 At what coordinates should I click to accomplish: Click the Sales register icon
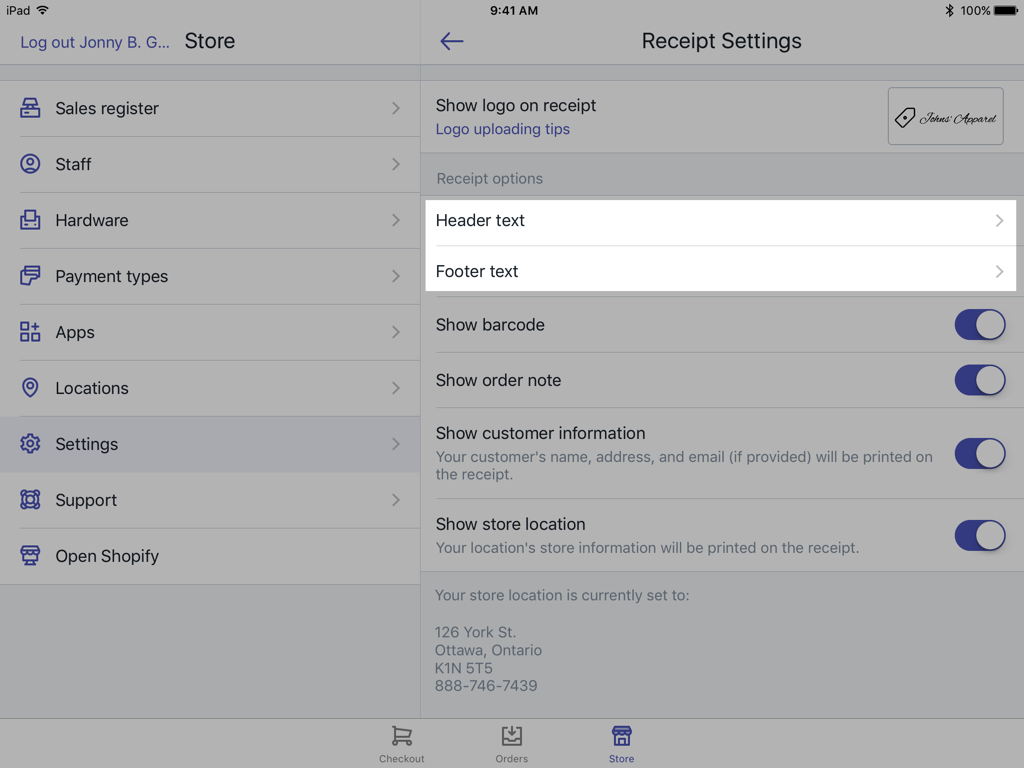[x=30, y=108]
